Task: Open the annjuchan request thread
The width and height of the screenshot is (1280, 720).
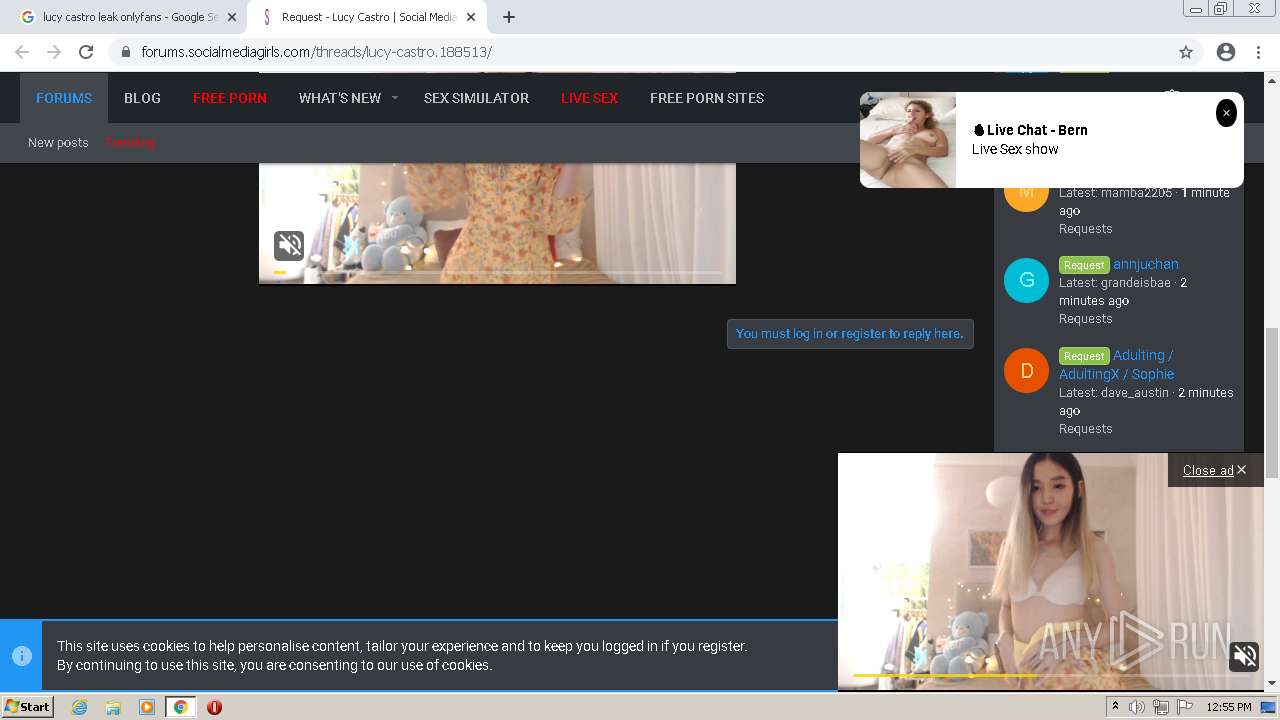Action: (1146, 264)
